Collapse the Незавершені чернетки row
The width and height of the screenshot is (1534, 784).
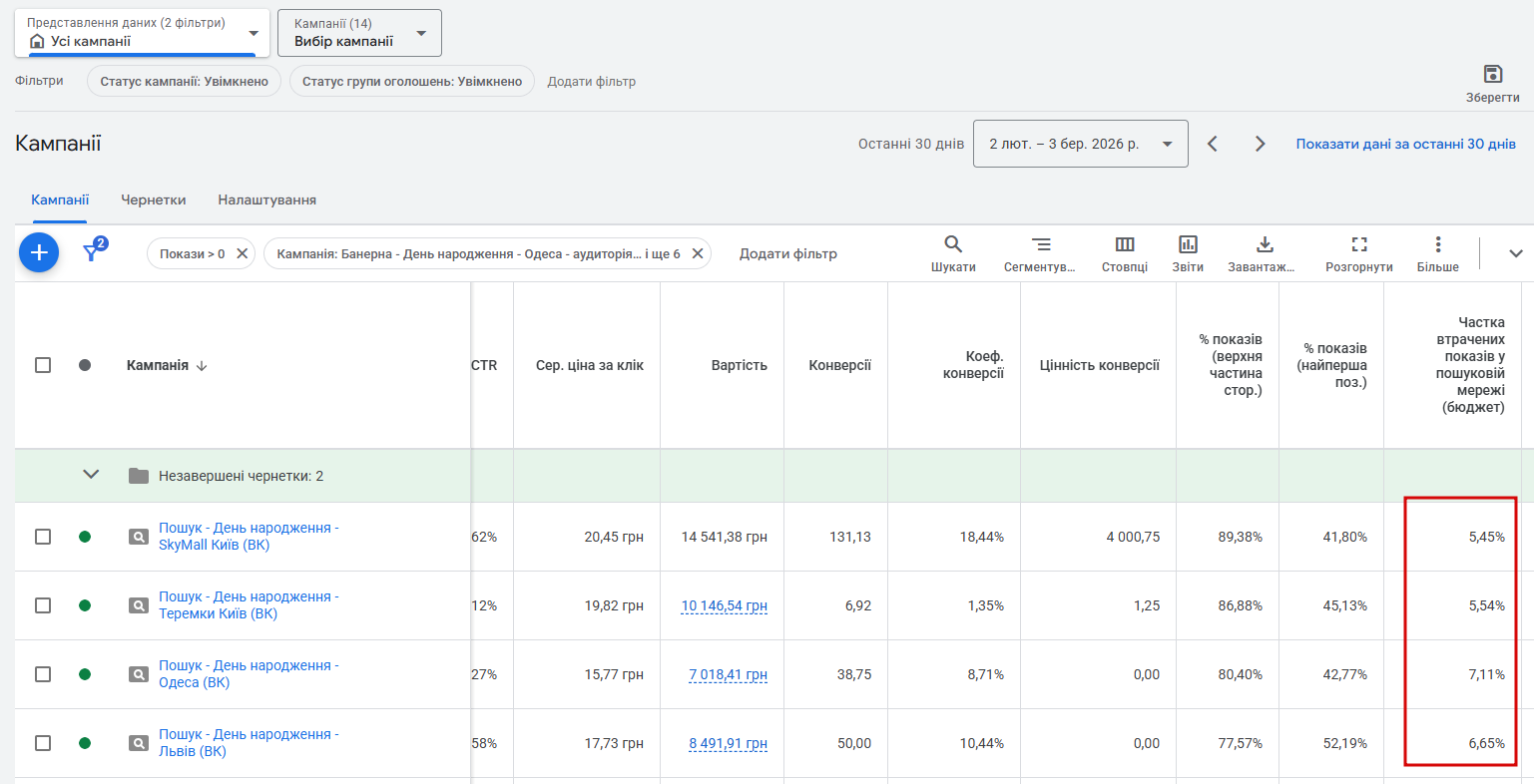(91, 475)
